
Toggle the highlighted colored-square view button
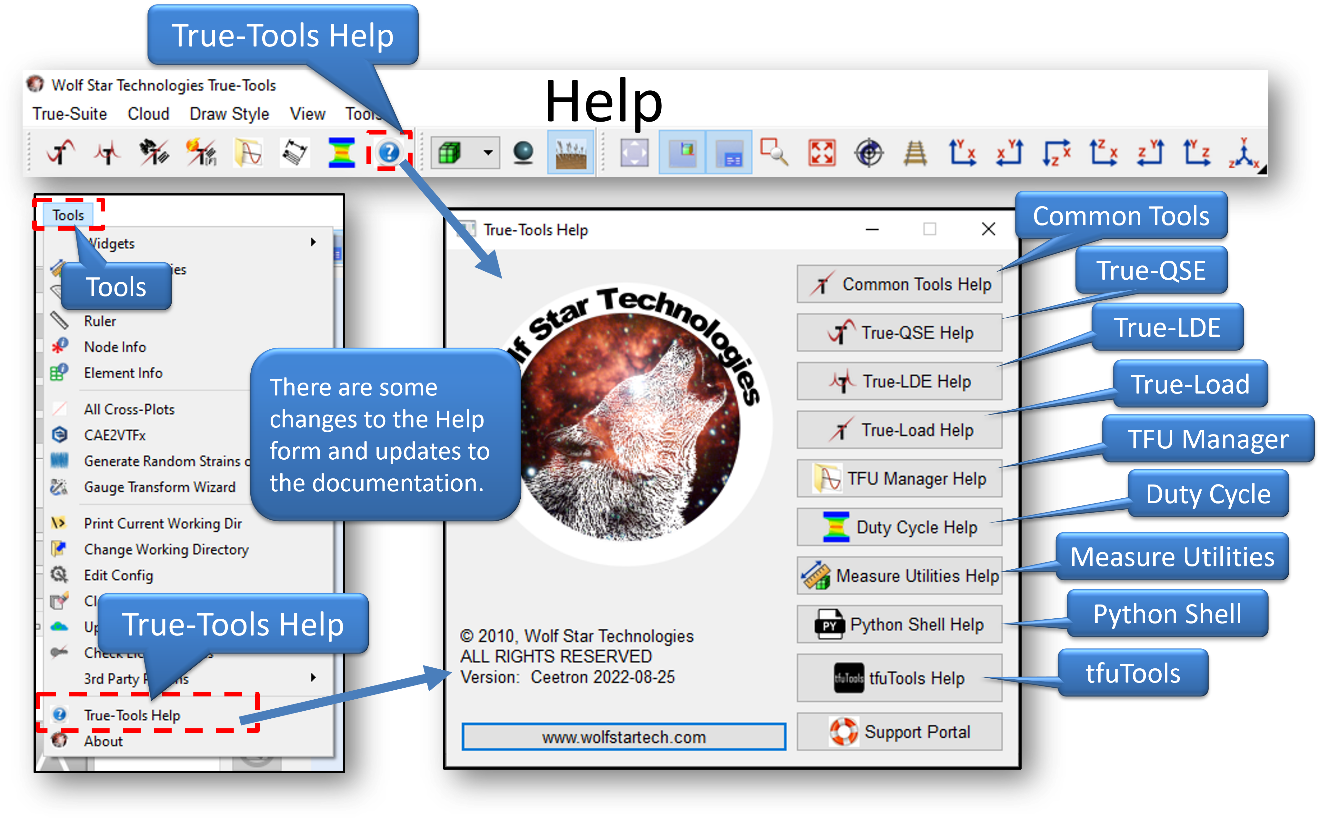click(x=682, y=152)
